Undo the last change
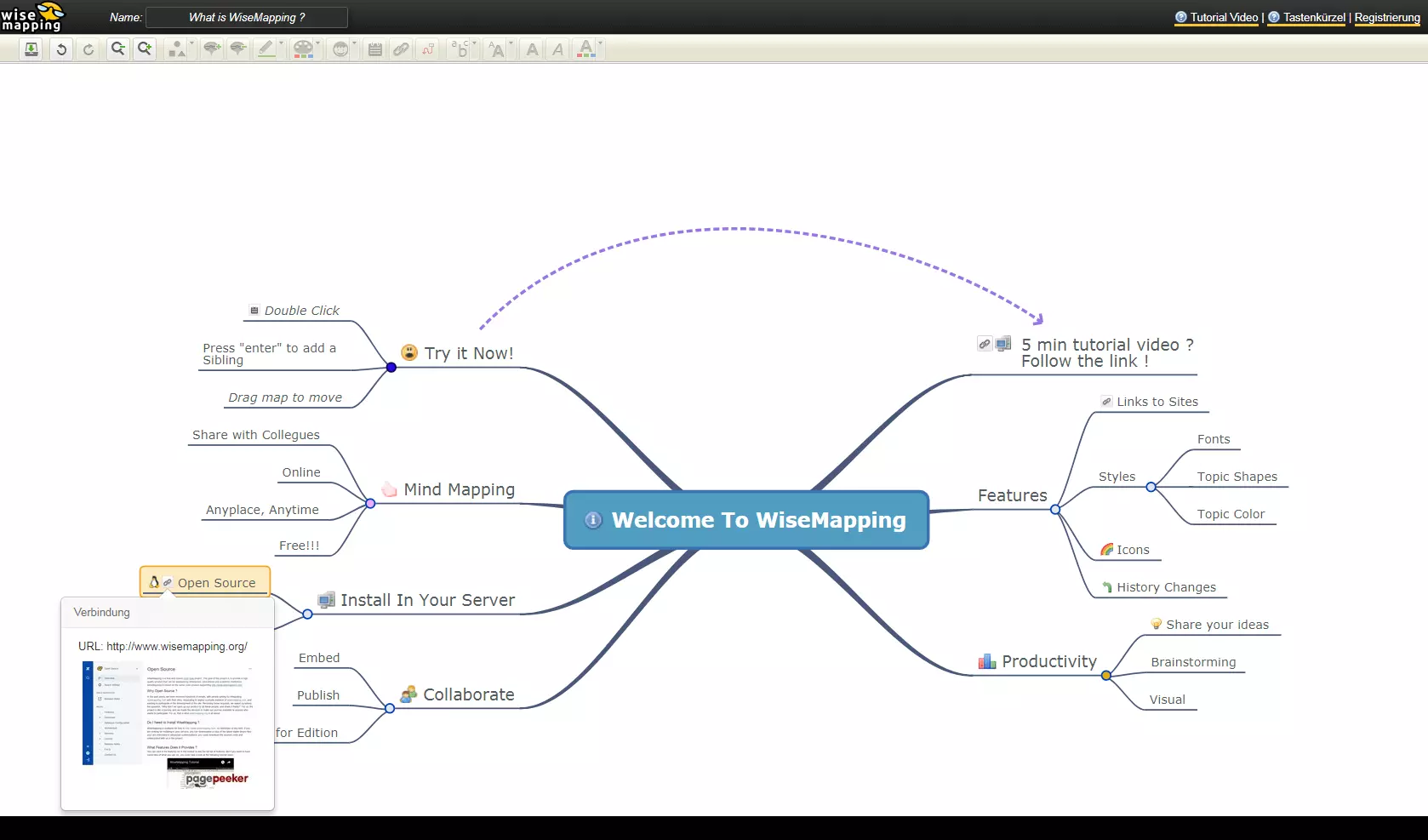 [60, 49]
